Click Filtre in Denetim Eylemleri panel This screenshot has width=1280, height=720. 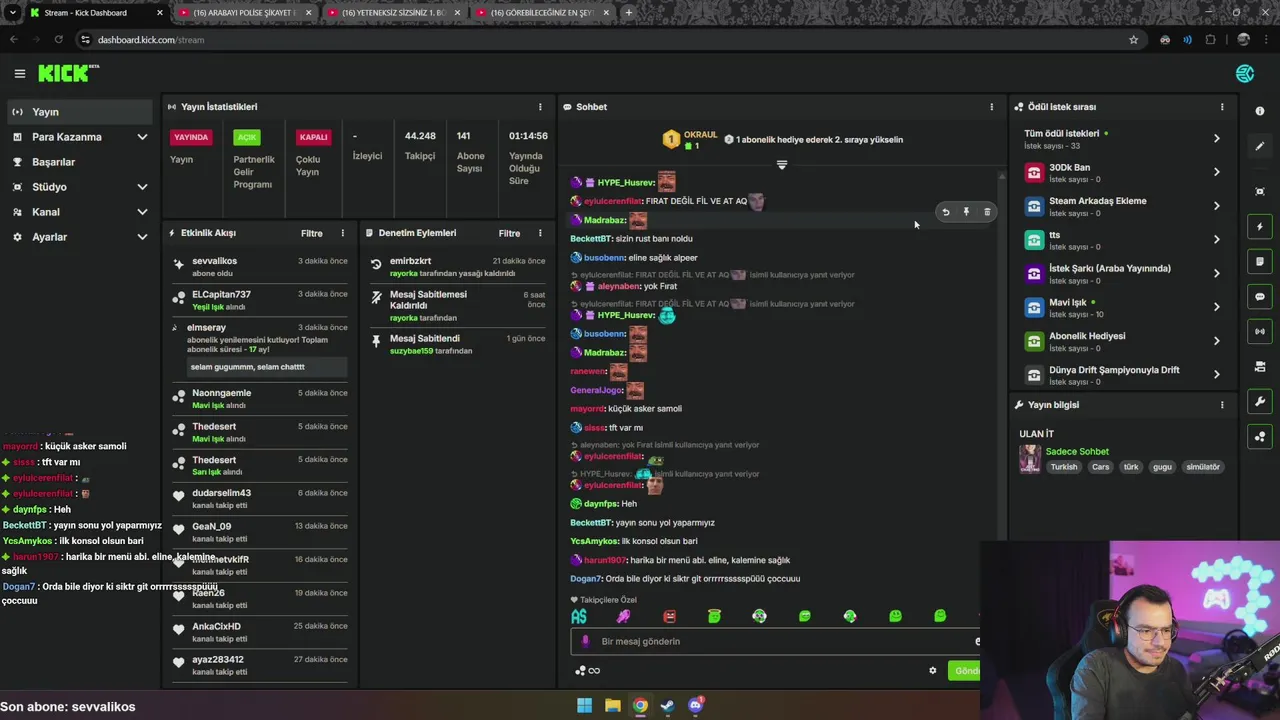pos(509,233)
